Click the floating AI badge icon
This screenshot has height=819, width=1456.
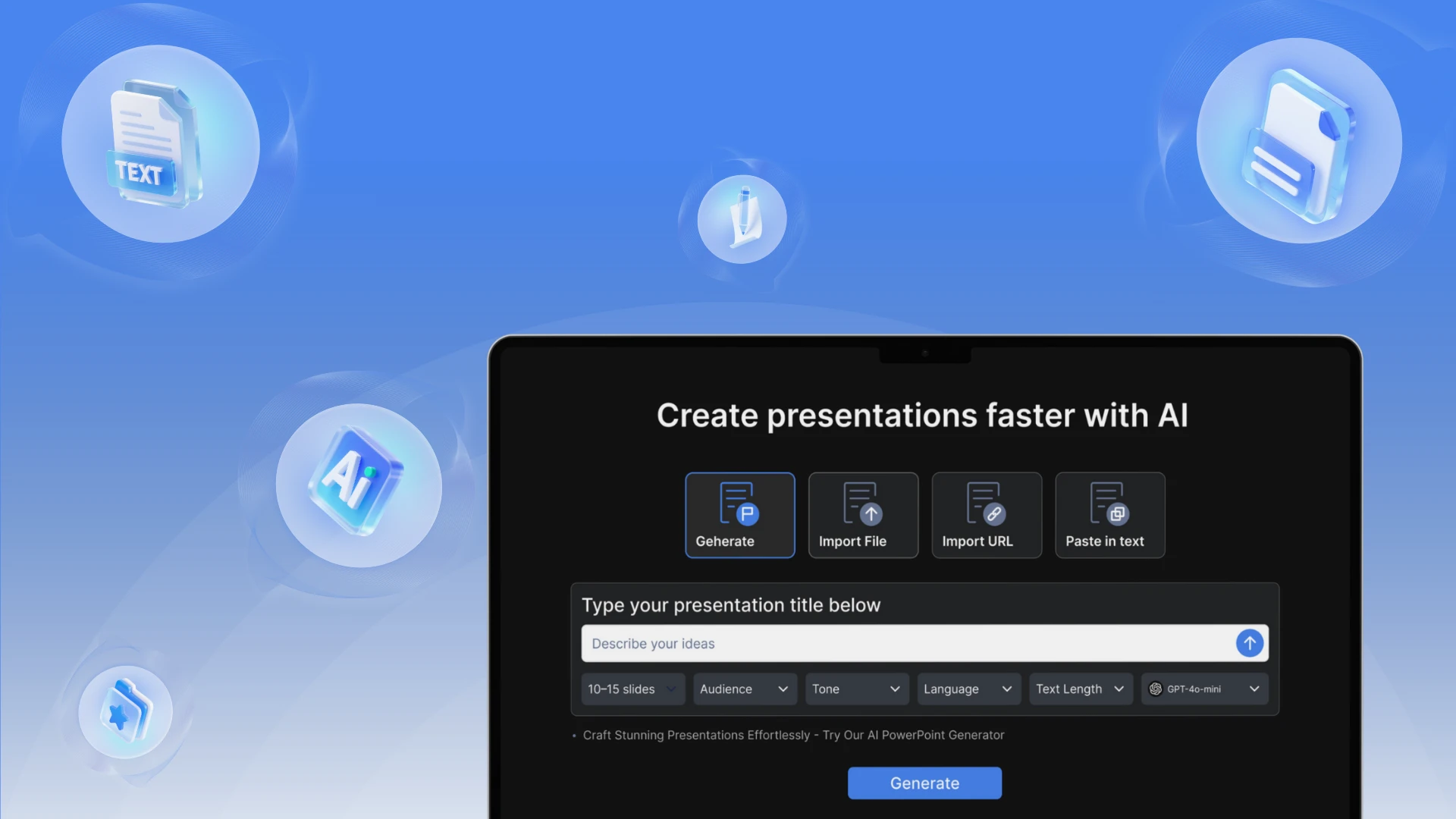(x=355, y=485)
